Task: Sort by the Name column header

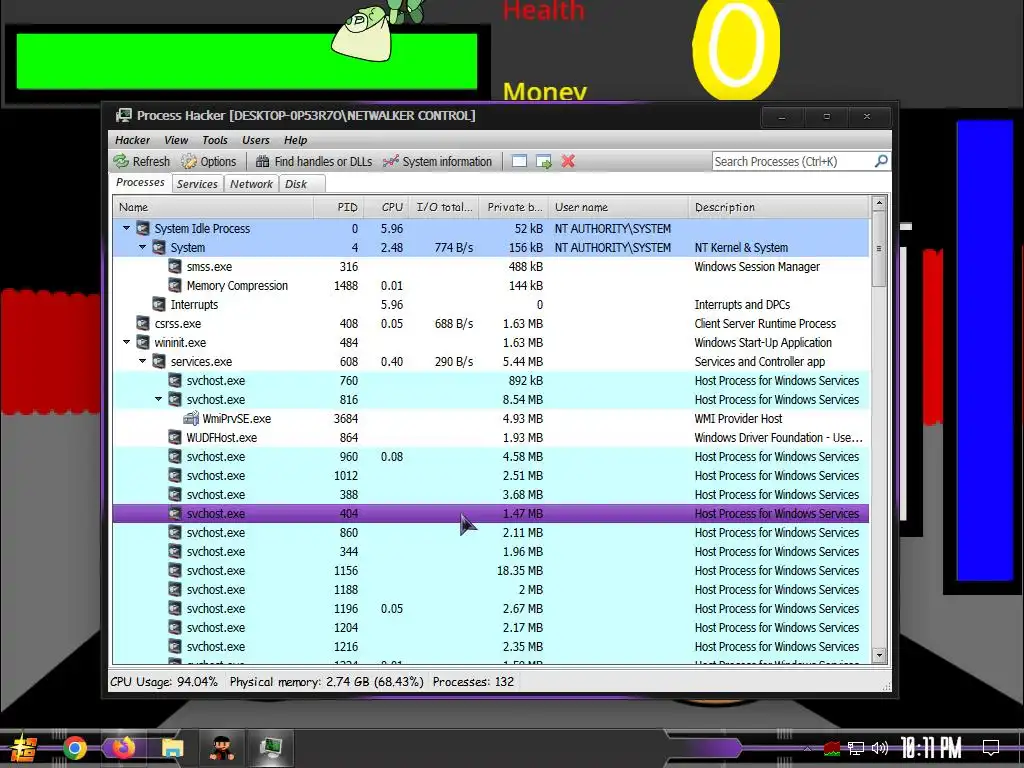Action: tap(213, 207)
